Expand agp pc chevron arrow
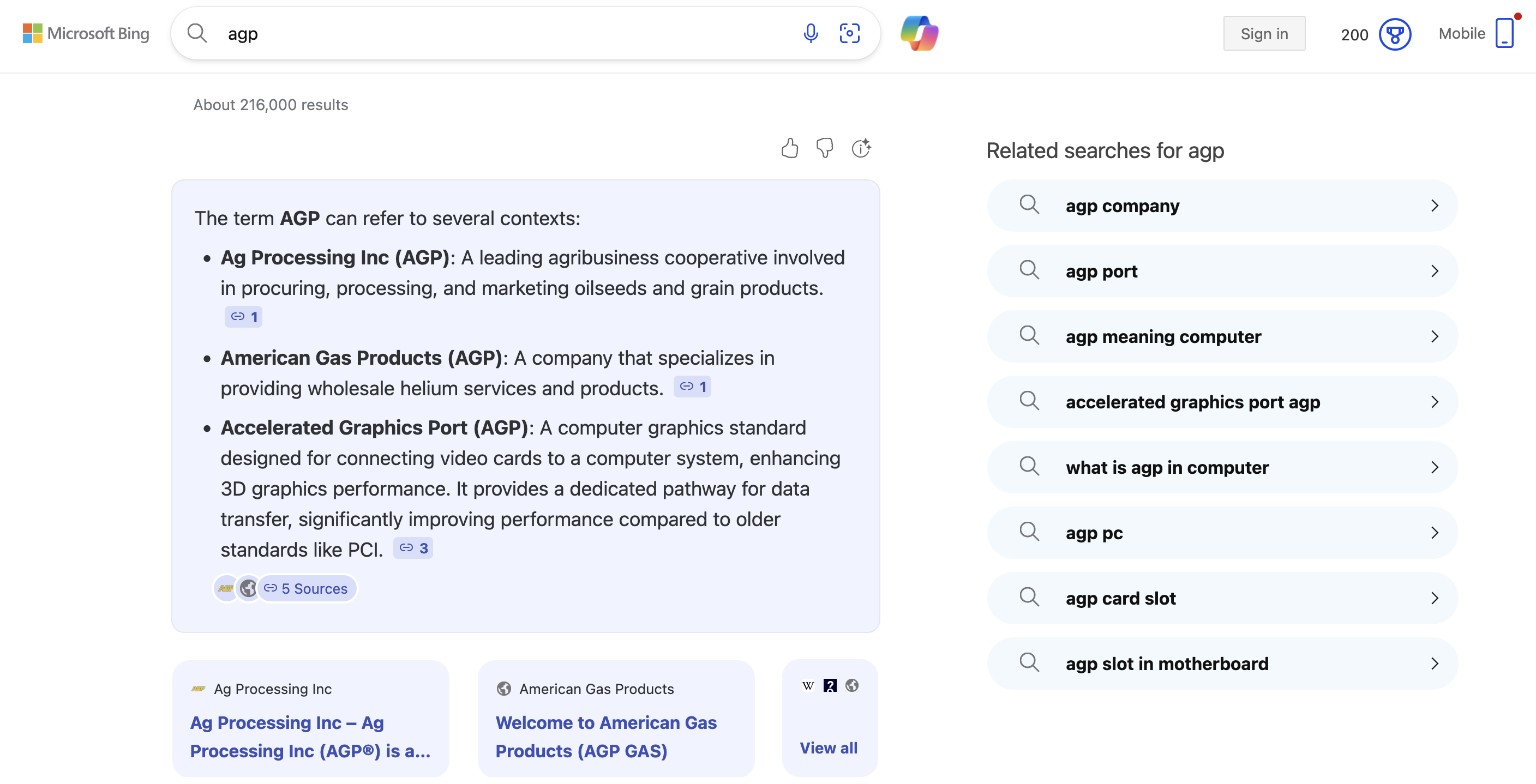The width and height of the screenshot is (1536, 784). point(1435,533)
